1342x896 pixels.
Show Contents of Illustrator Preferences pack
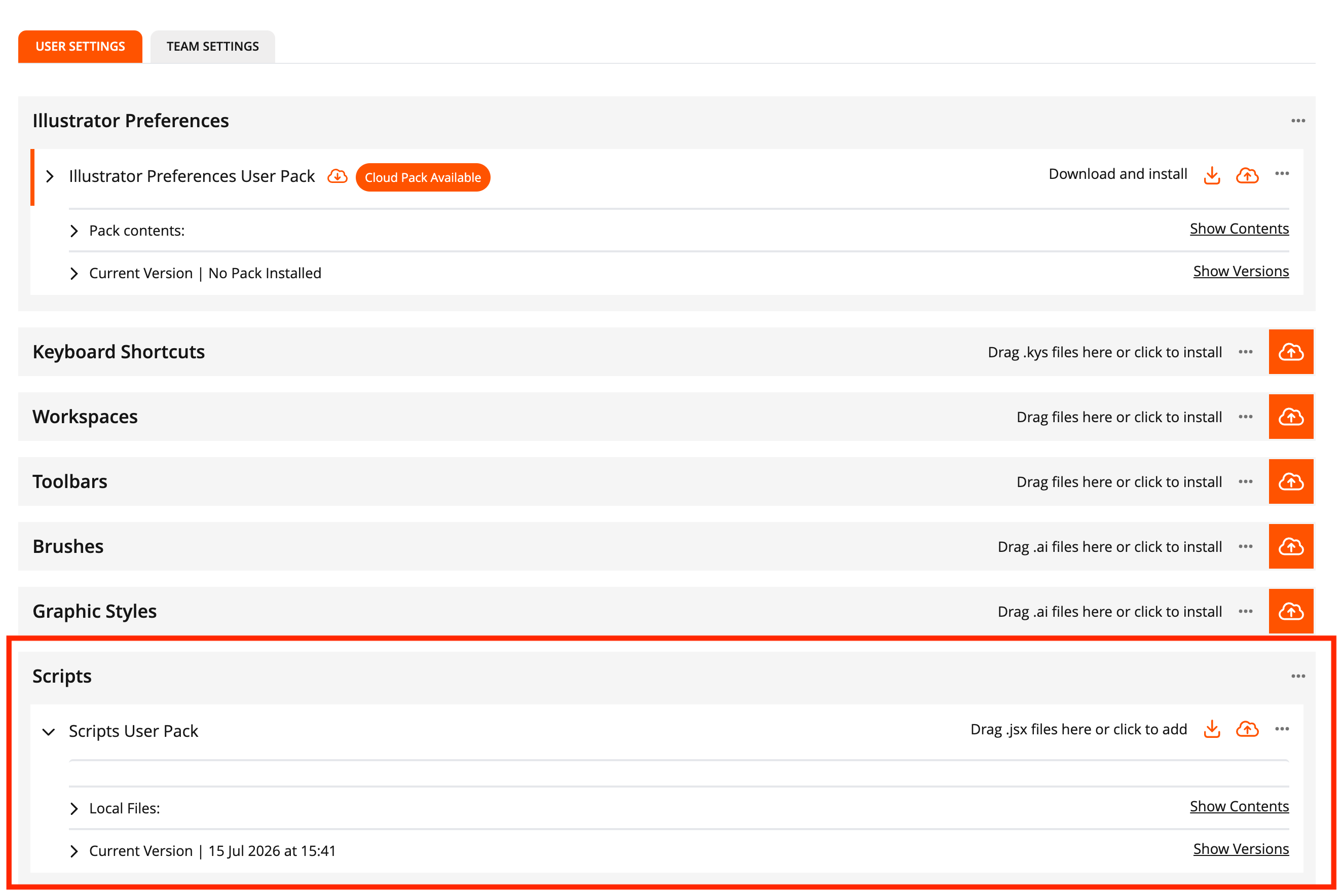[1239, 229]
